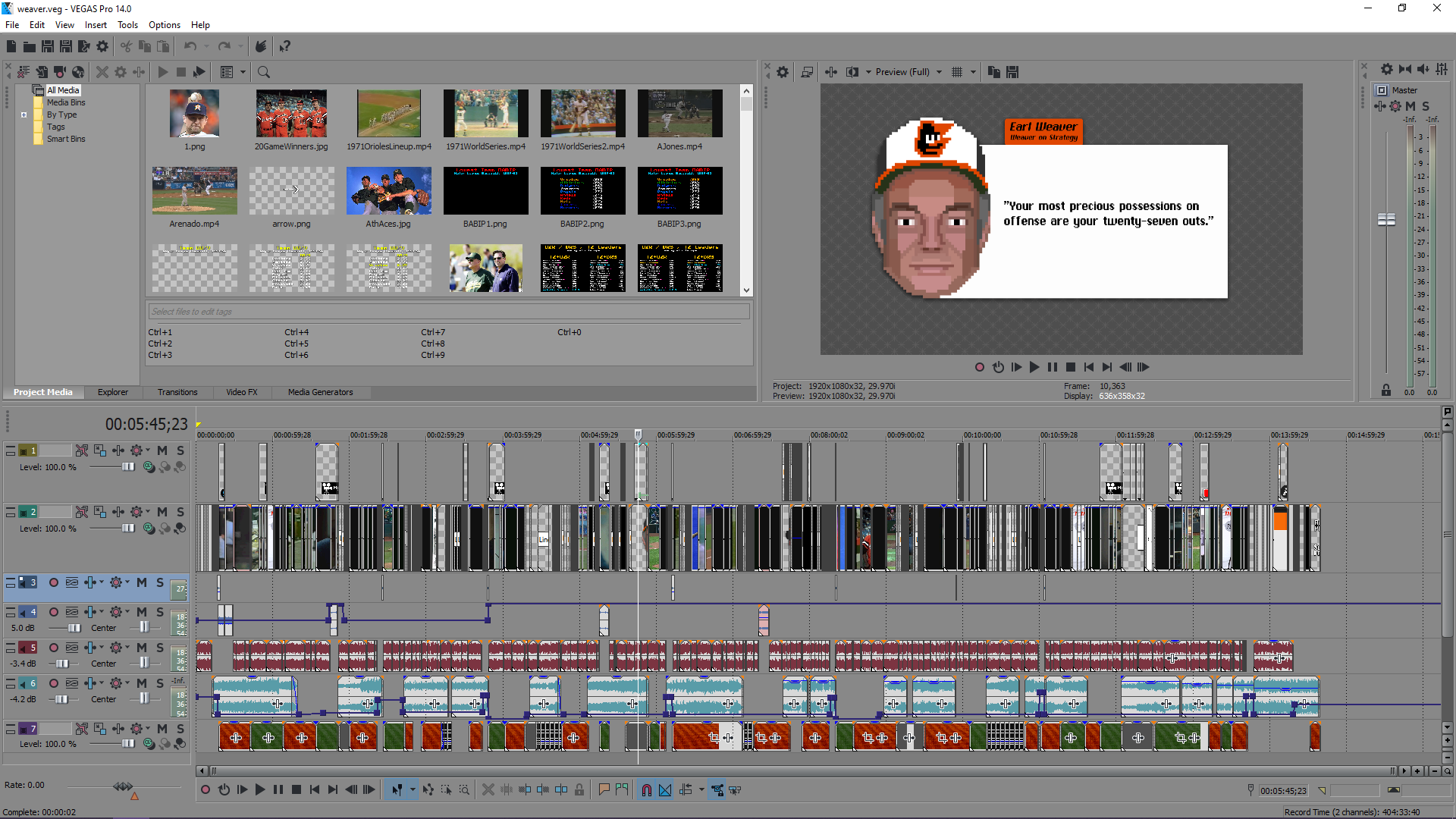
Task: Click the playback Rate slider
Action: (x=124, y=786)
